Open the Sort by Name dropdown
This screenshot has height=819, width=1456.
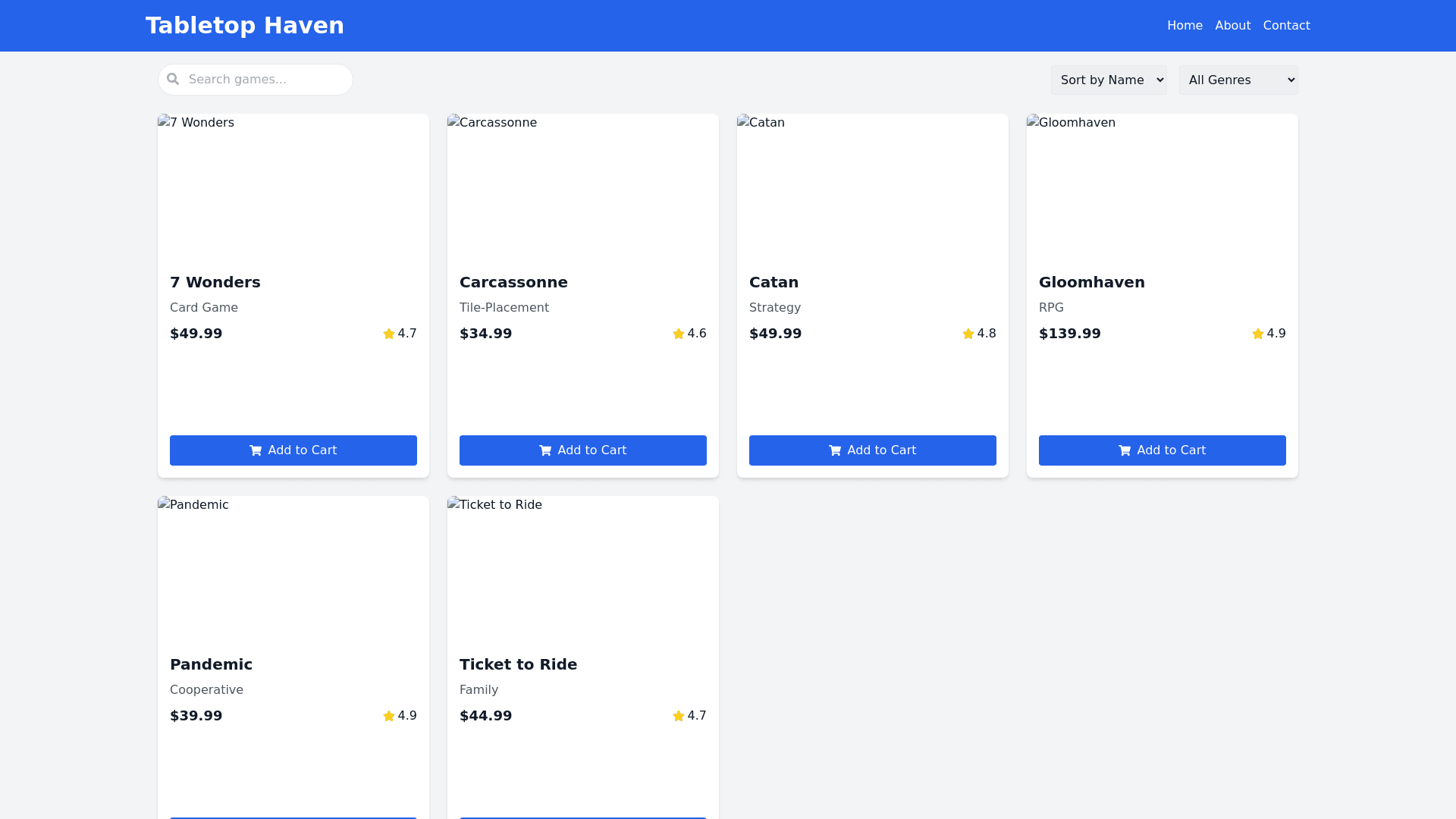pyautogui.click(x=1108, y=80)
